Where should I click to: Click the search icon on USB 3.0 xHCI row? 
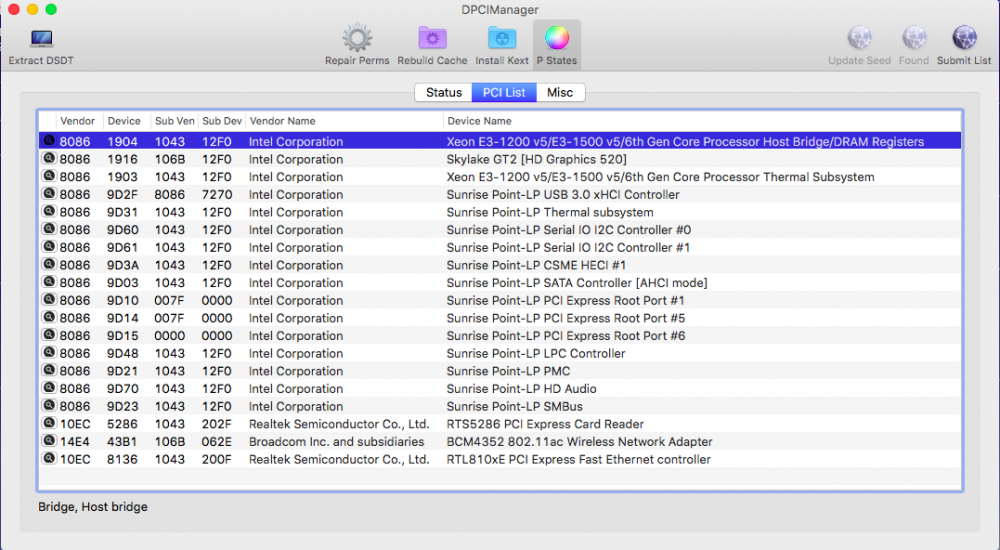49,193
